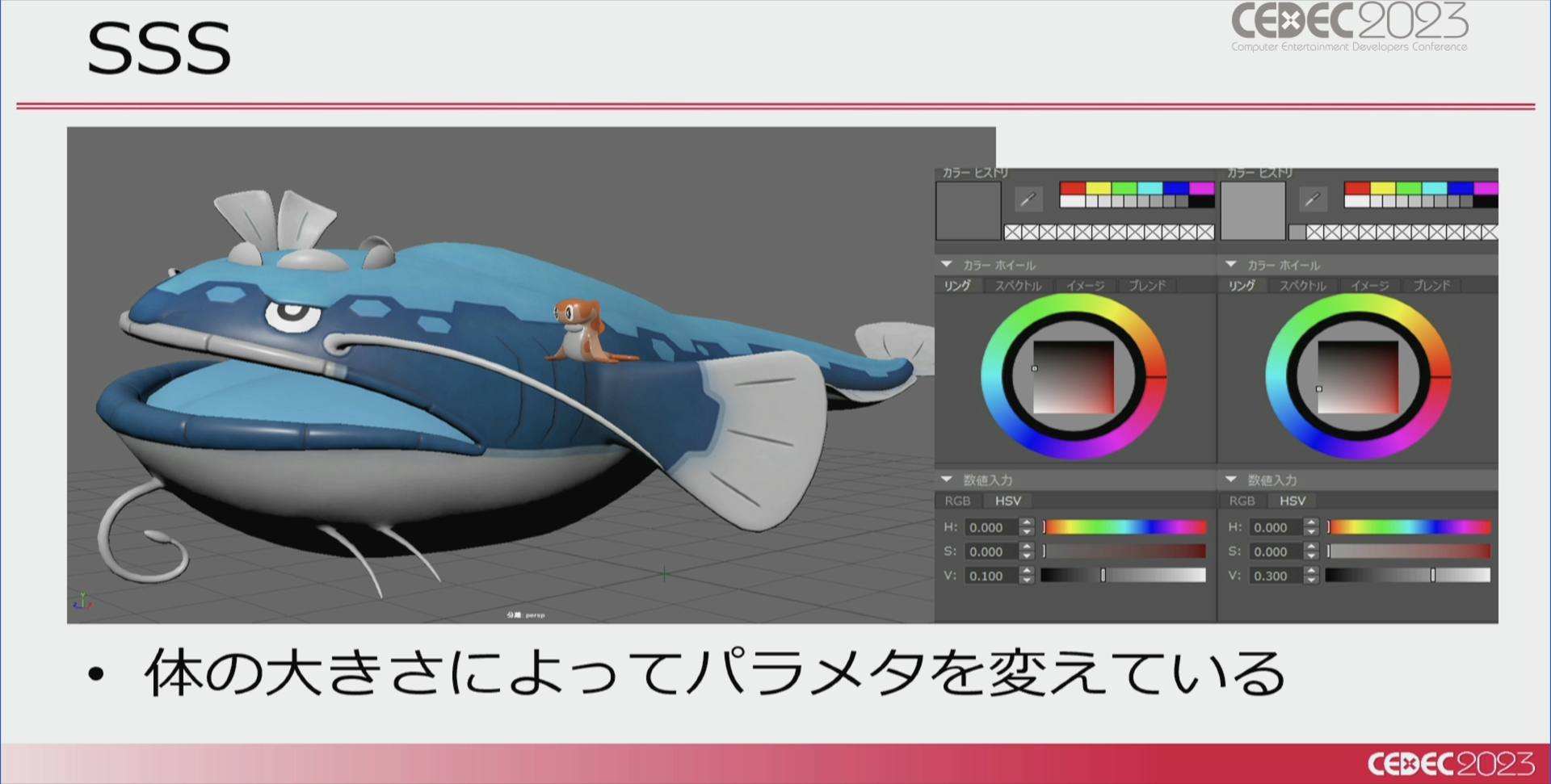Select the cyan preset swatch in left picker

(x=1150, y=188)
